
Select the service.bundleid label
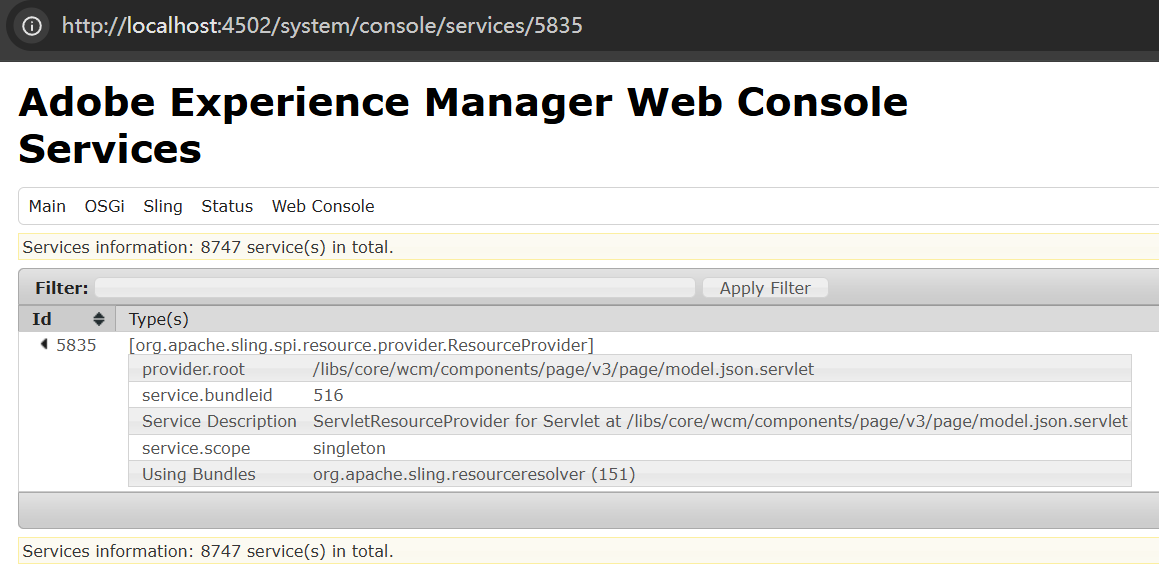(x=207, y=395)
